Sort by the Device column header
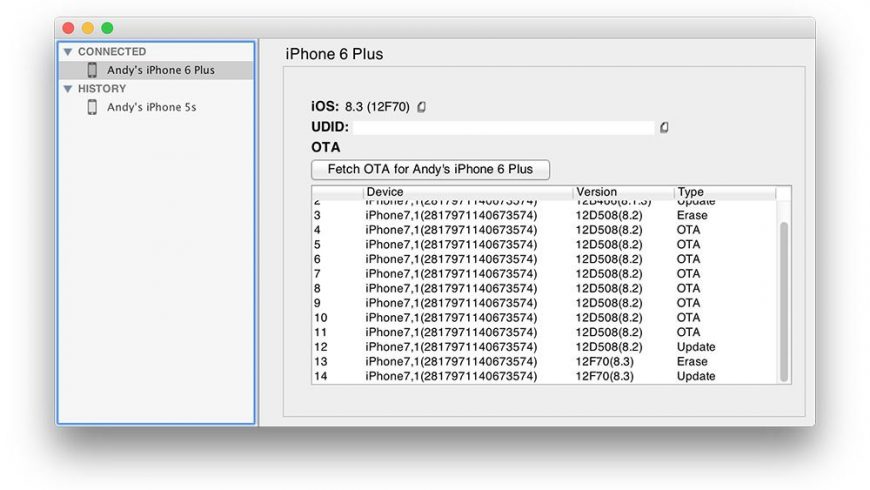 coord(468,192)
